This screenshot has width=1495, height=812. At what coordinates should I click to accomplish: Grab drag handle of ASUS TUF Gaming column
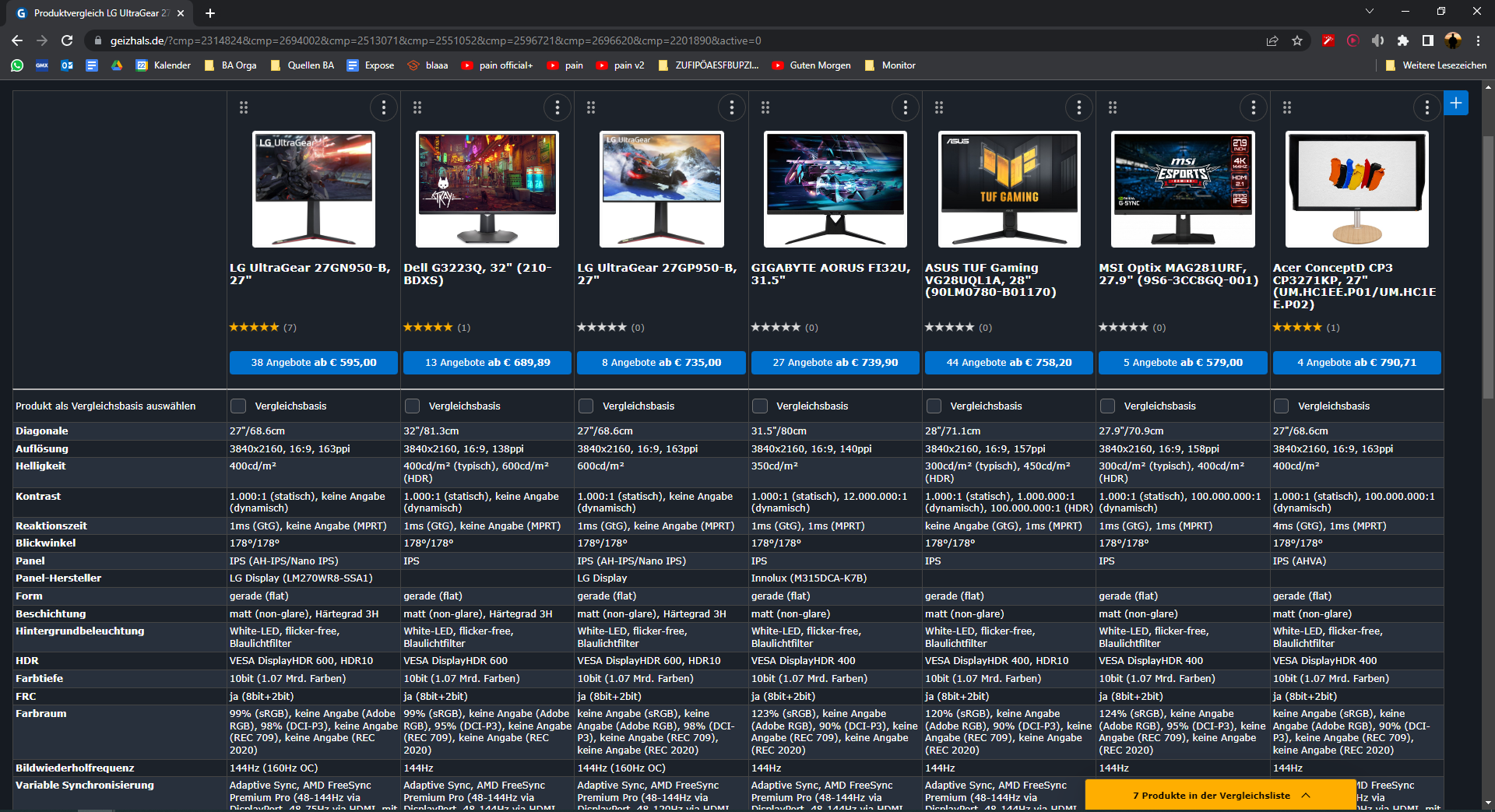coord(939,107)
